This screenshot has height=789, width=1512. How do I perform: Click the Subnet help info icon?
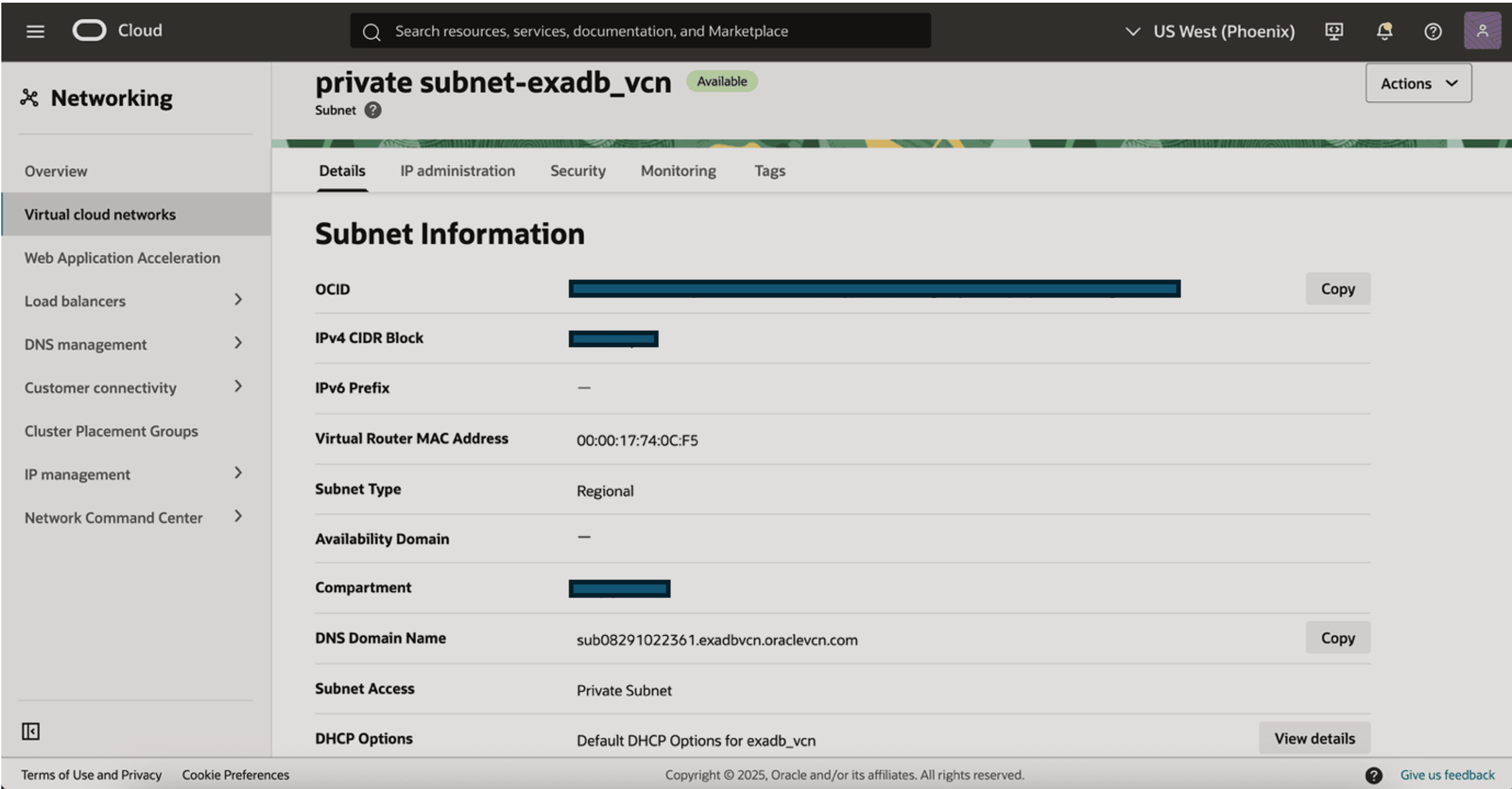click(373, 110)
